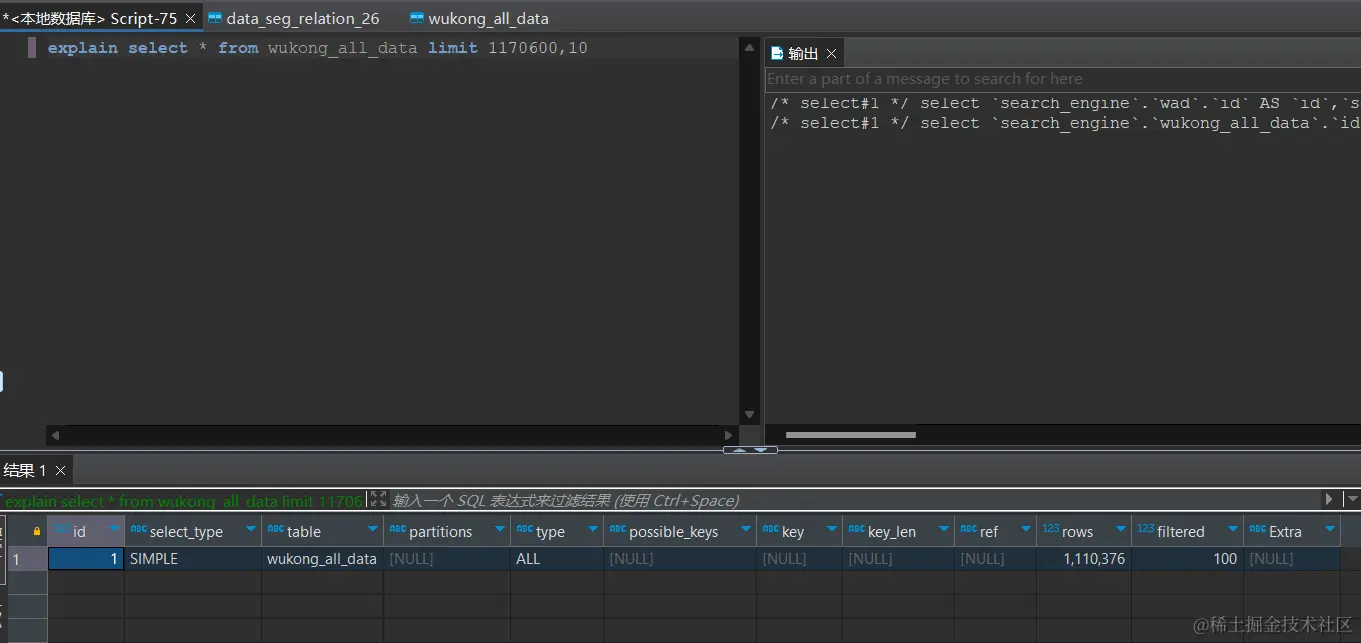Click the SQL editor vertical scroll-down arrow
The image size is (1361, 643).
(x=749, y=415)
